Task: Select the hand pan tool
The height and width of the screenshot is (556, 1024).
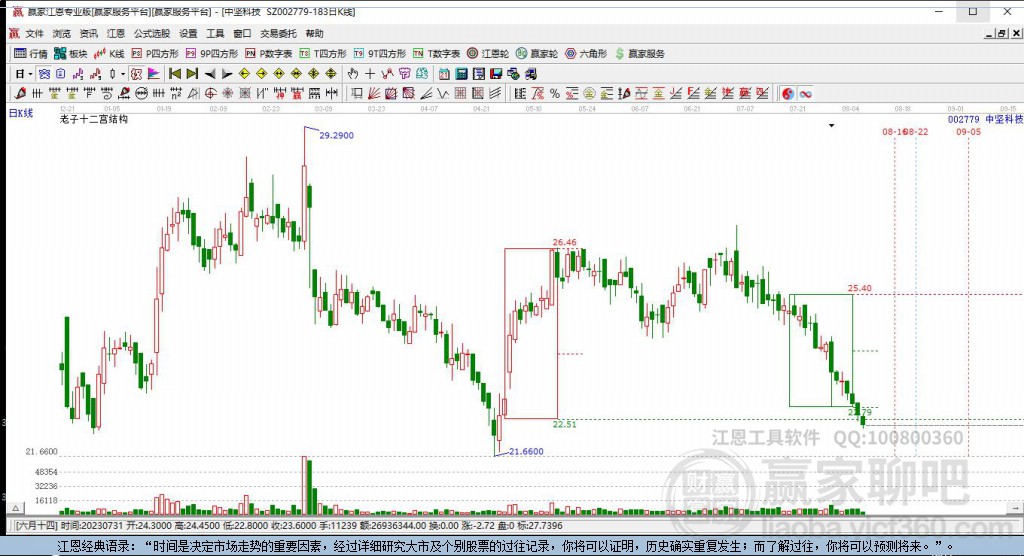Action: (x=353, y=74)
